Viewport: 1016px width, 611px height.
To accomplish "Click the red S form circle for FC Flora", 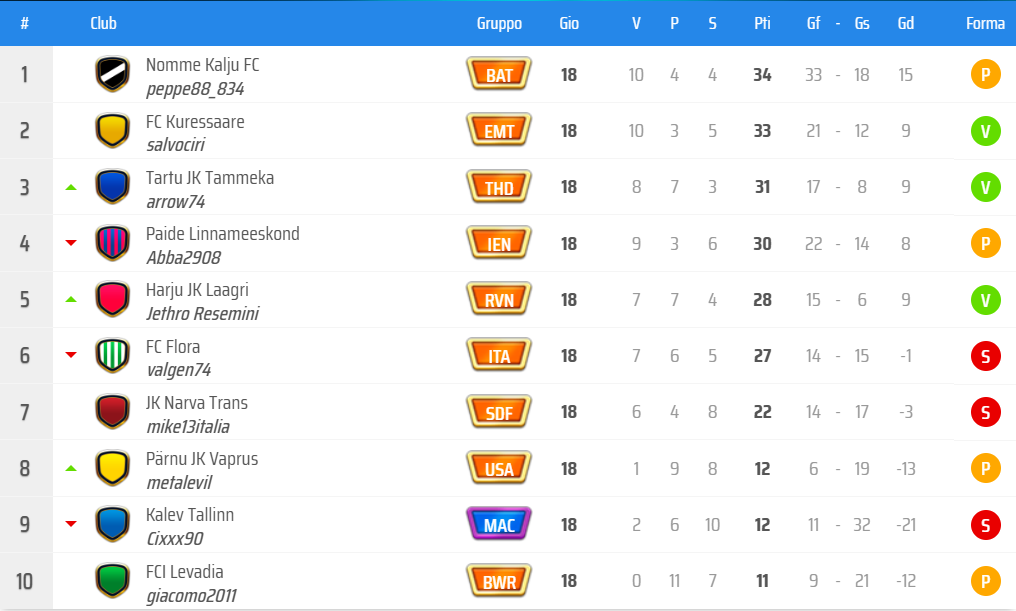I will (x=985, y=355).
